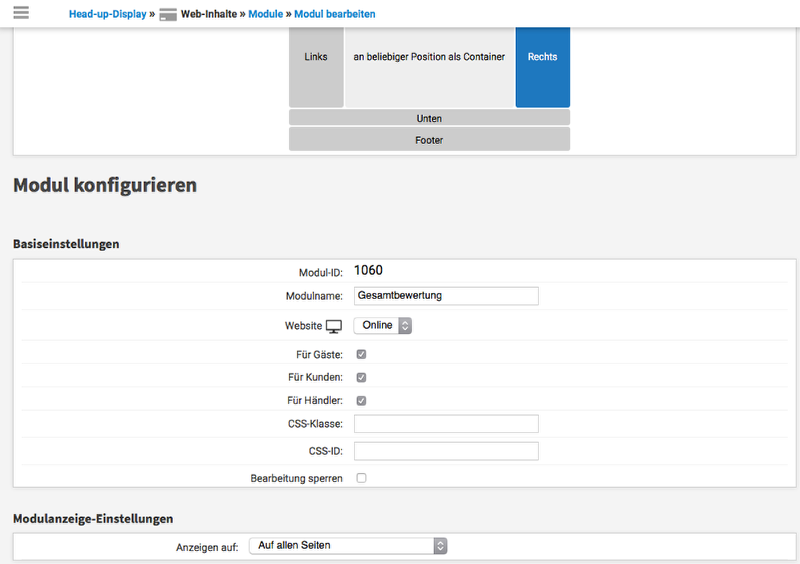Choose the Rechts position block

(x=542, y=57)
